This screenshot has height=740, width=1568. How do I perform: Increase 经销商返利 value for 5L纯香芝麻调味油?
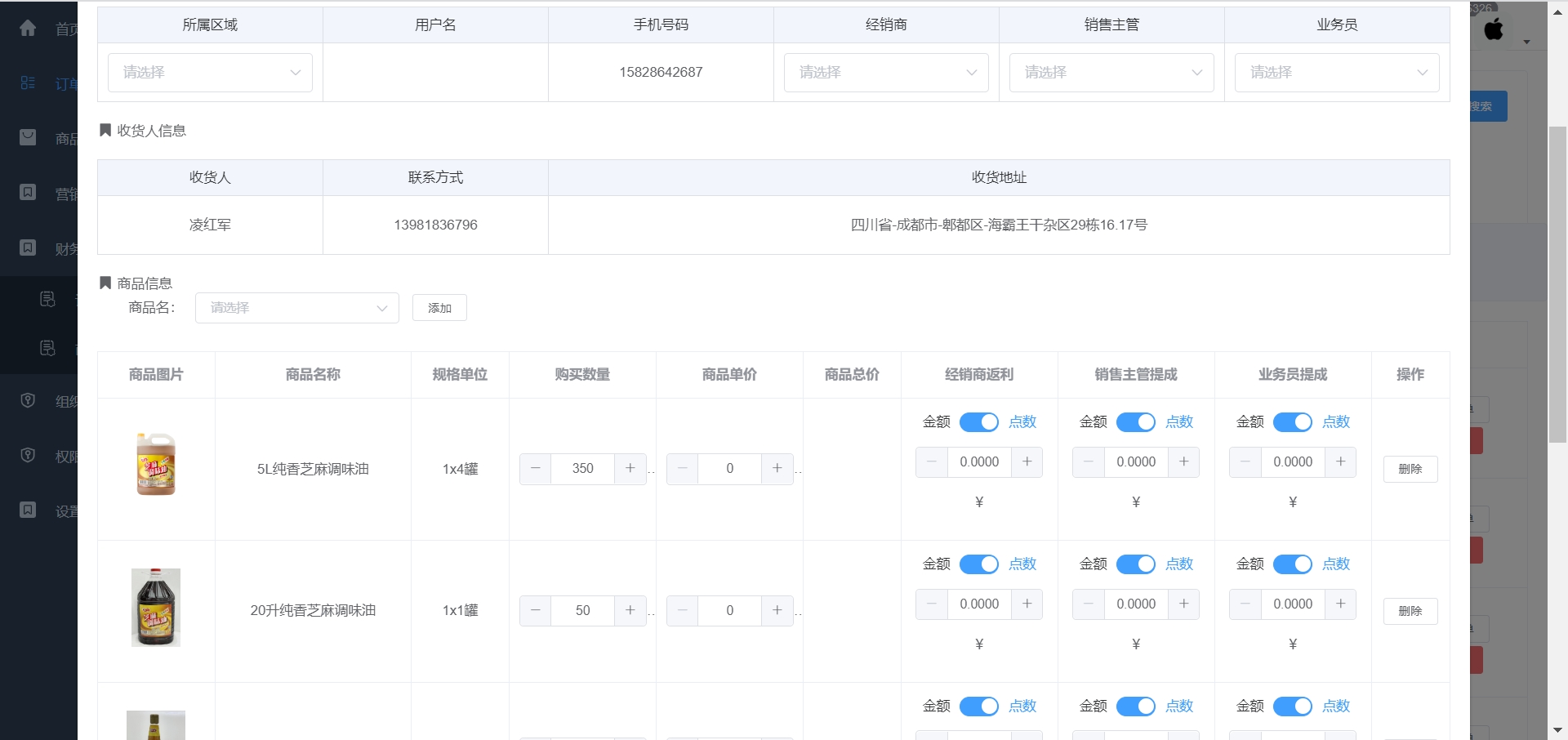(x=1027, y=462)
